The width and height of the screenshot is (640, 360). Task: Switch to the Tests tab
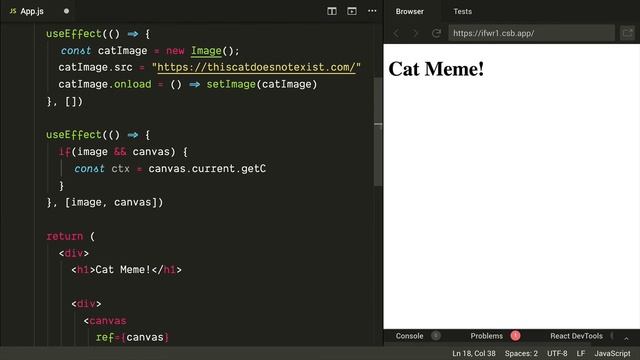coord(462,11)
